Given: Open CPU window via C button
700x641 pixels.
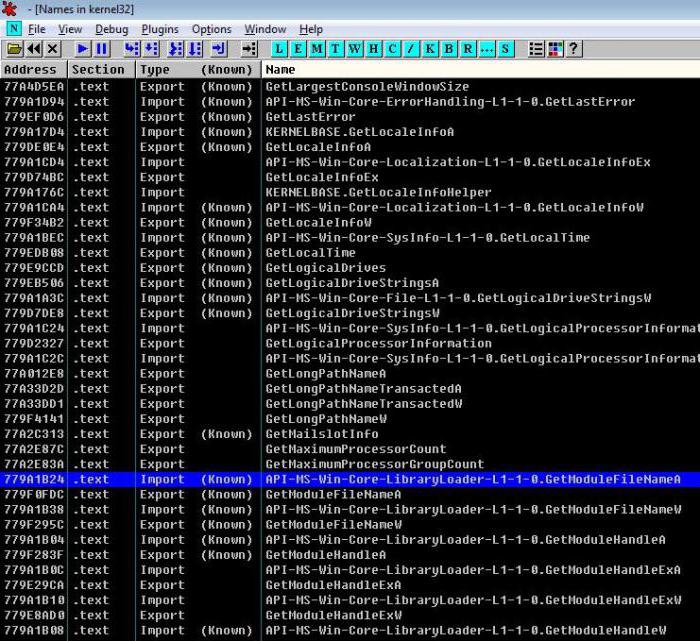Looking at the screenshot, I should tap(392, 49).
